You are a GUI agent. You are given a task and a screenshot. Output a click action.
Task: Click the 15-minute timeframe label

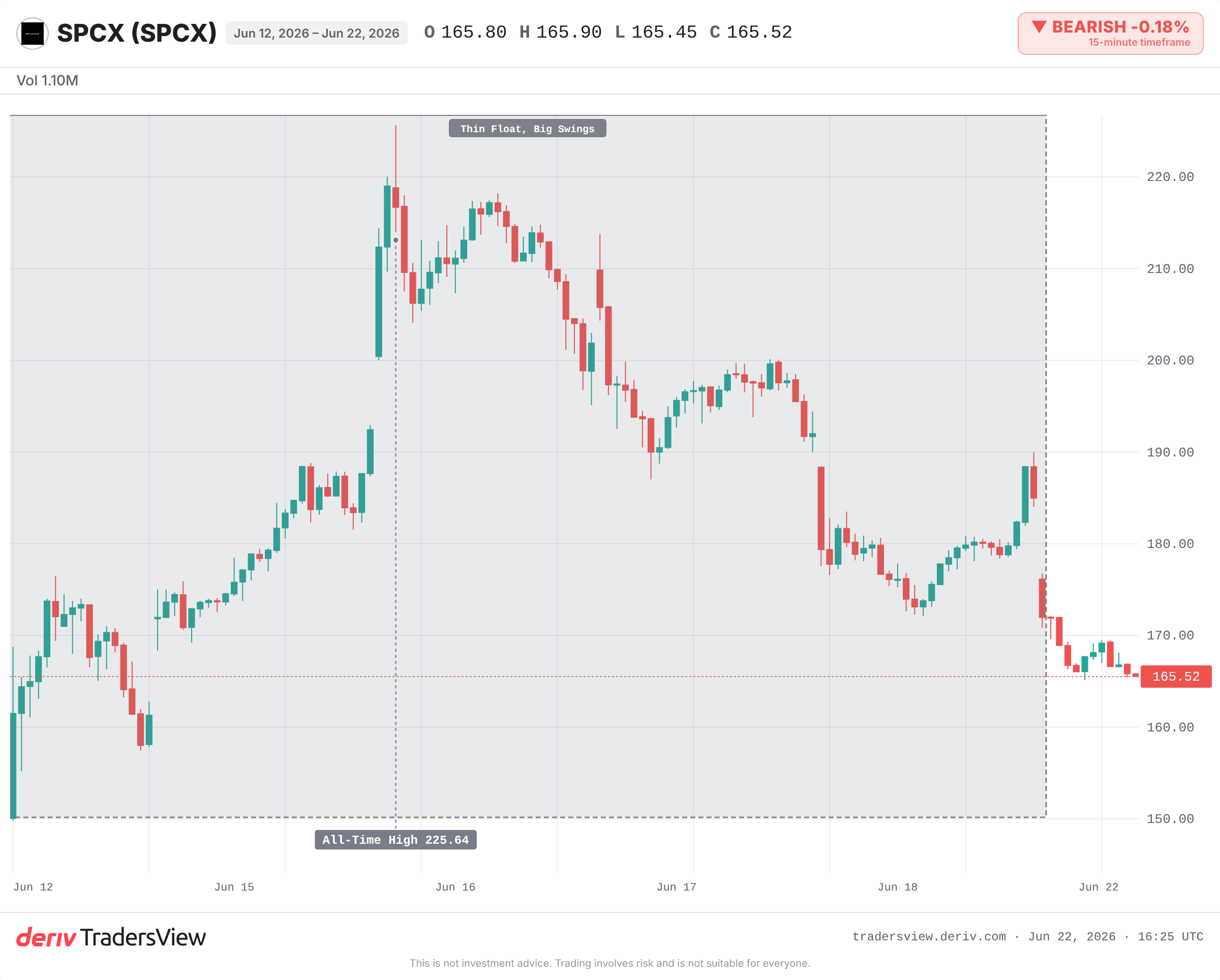[x=1139, y=42]
